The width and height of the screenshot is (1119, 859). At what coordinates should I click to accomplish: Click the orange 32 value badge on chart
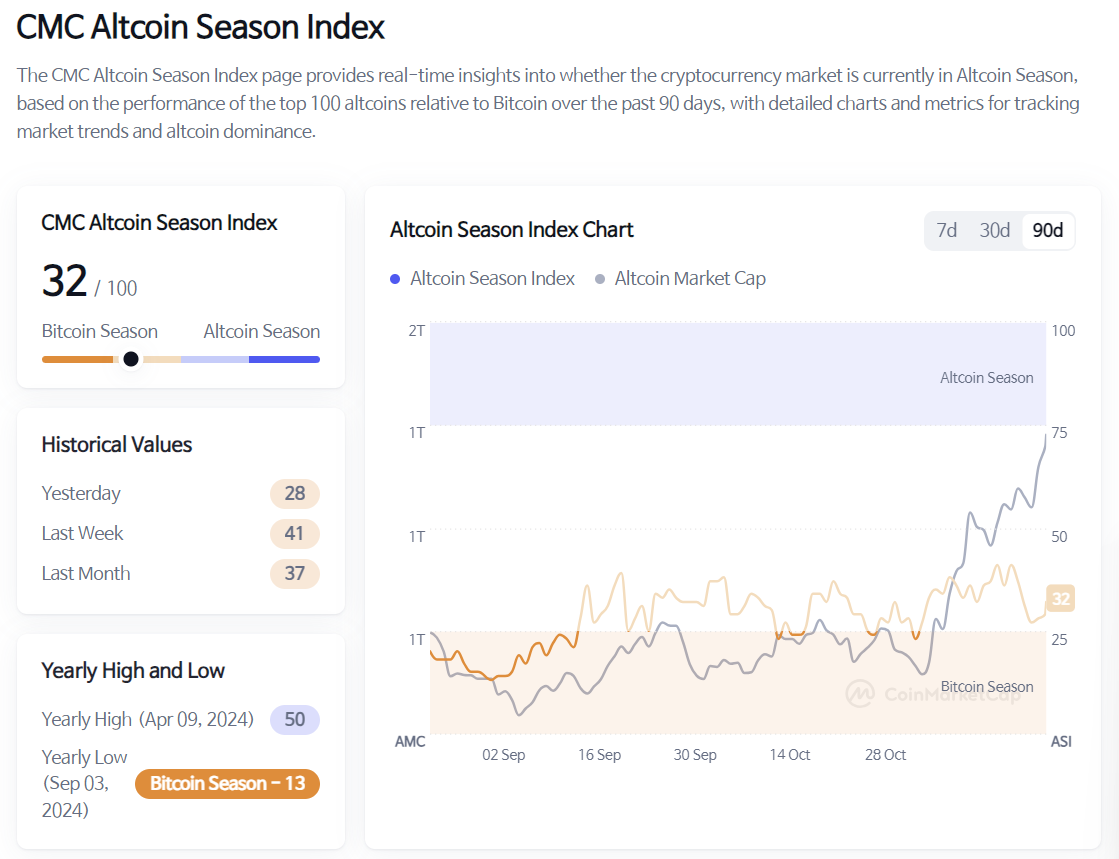1060,598
